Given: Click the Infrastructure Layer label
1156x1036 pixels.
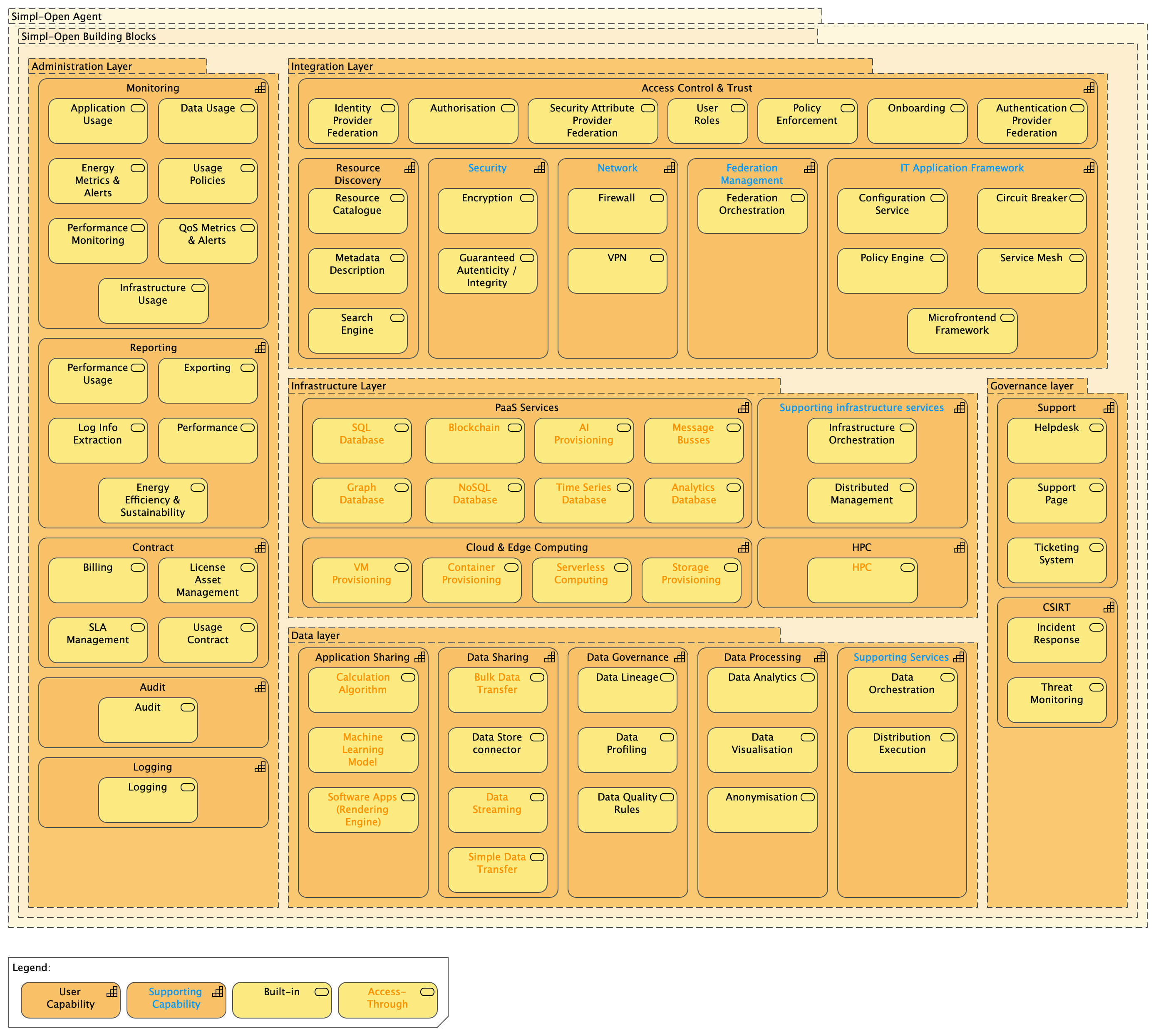Looking at the screenshot, I should 338,386.
